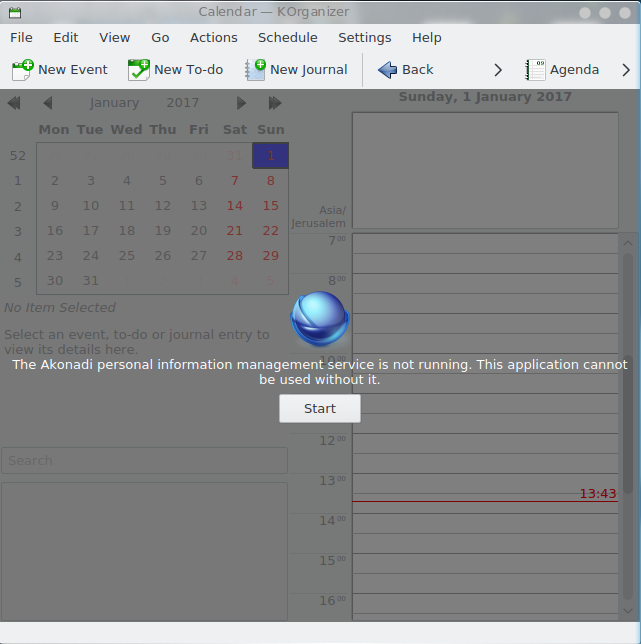Click the all-day events area at top
Viewport: 641px width, 644px height.
[485, 170]
